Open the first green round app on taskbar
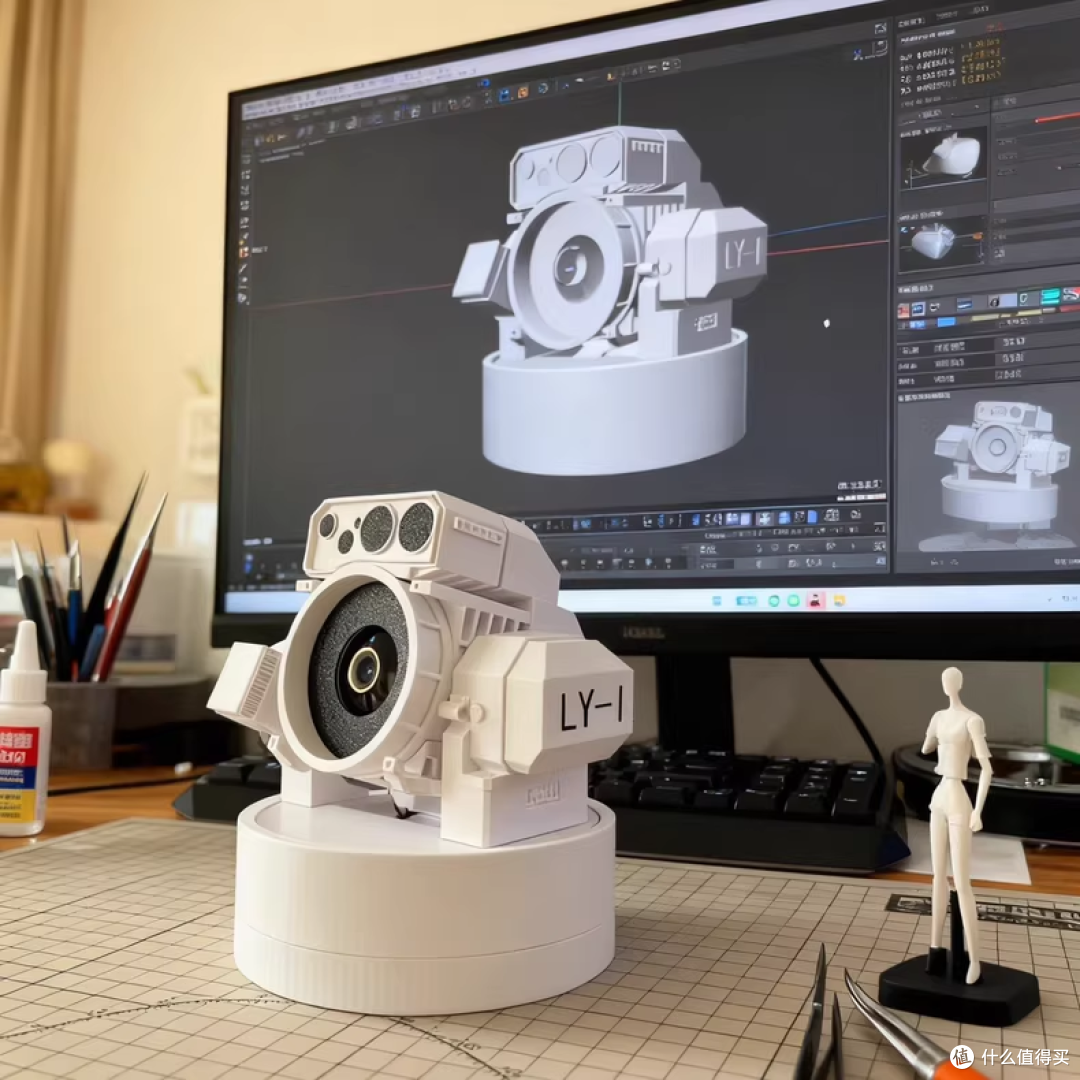The width and height of the screenshot is (1080, 1080). pyautogui.click(x=773, y=601)
